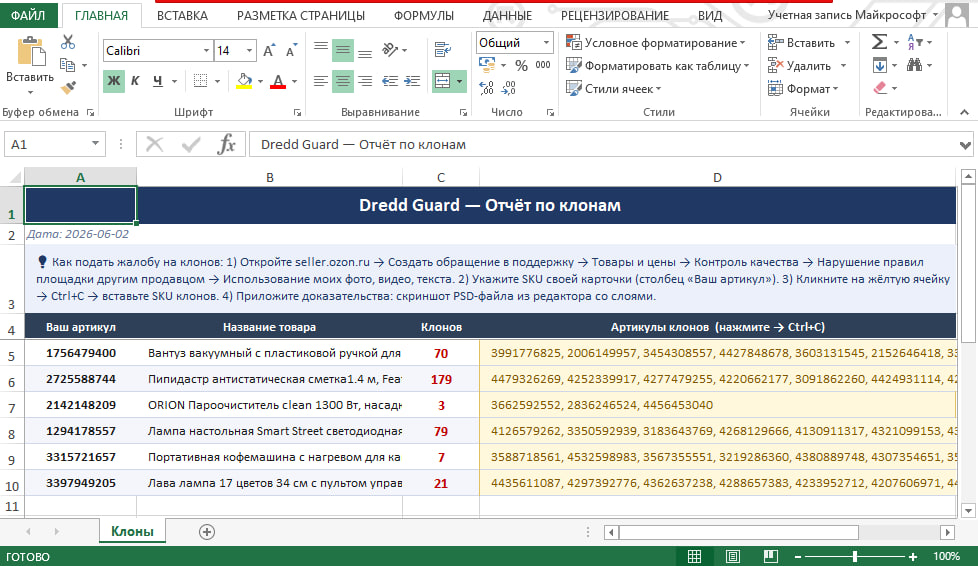Open Стили ячеек menu

(x=613, y=89)
